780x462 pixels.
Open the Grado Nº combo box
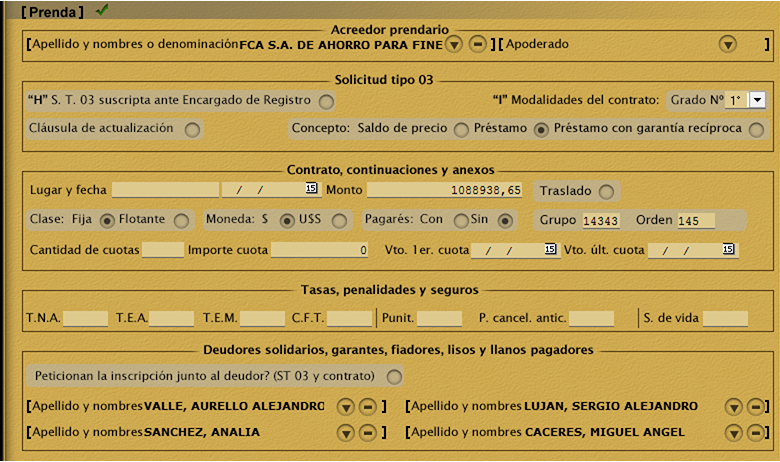pos(757,100)
